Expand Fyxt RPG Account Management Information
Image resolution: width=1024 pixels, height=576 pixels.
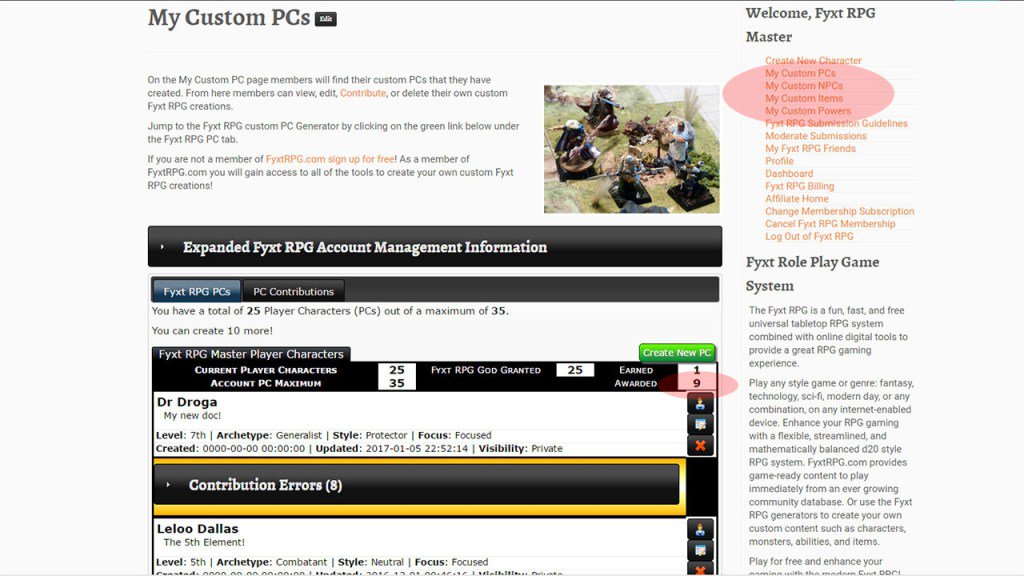[435, 247]
